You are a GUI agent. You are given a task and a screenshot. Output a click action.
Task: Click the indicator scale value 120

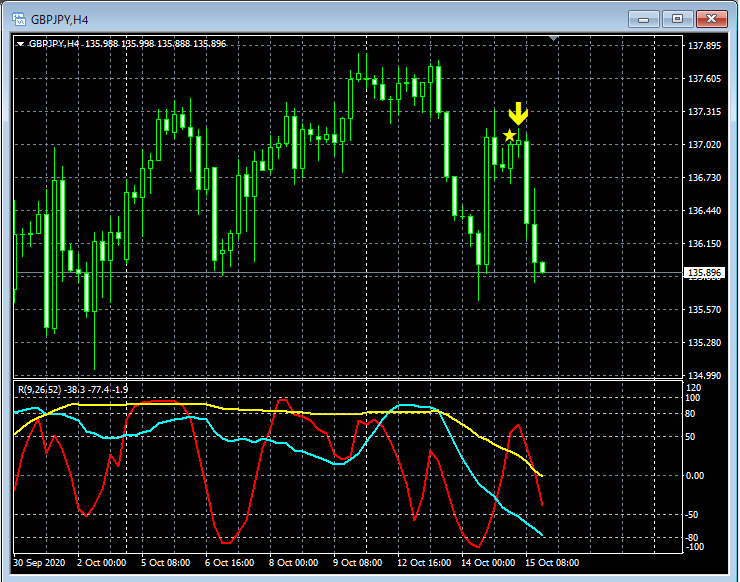coord(694,388)
